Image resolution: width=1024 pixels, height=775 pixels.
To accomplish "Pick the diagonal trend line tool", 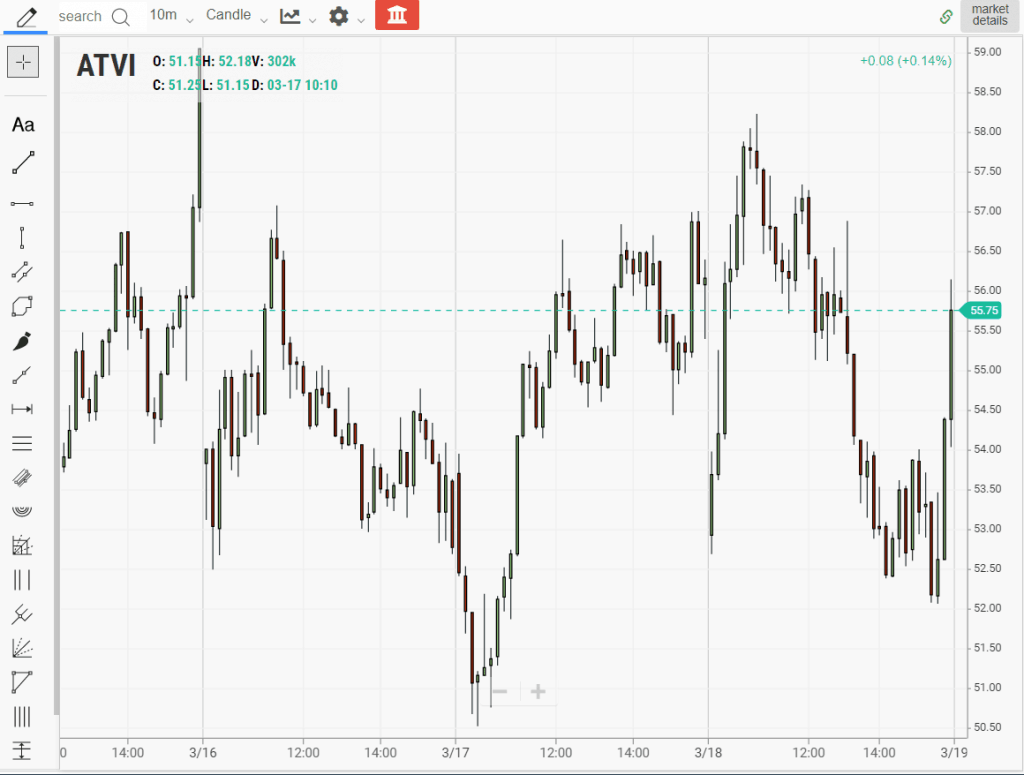I will point(23,162).
